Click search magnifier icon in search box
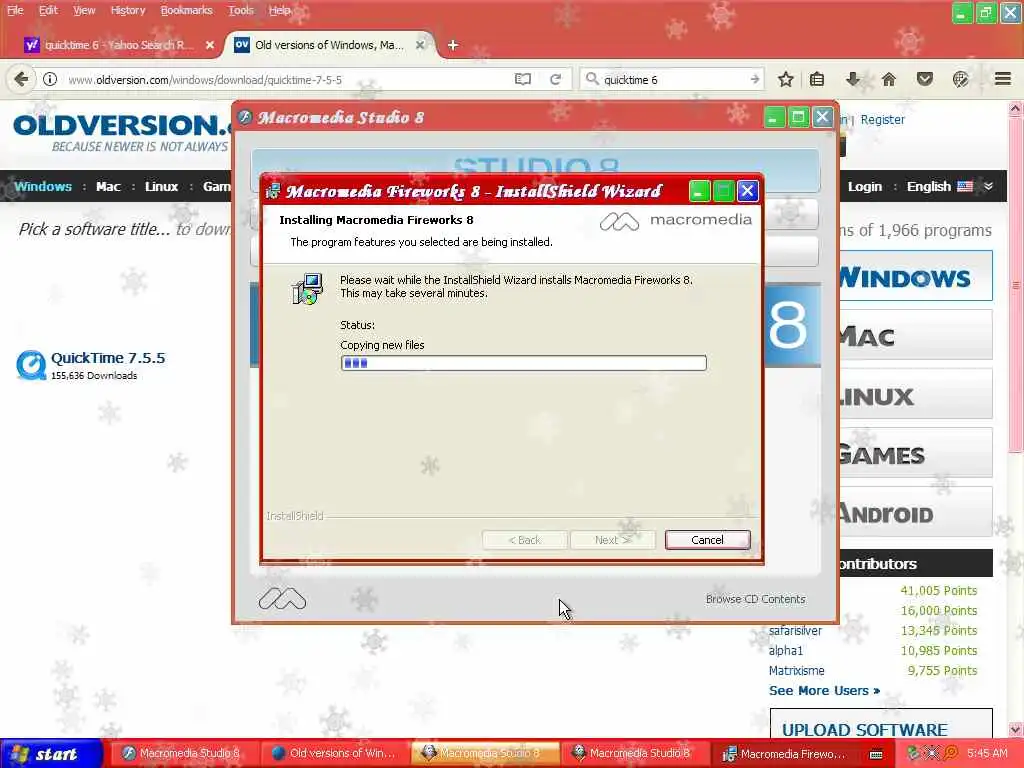 (592, 79)
